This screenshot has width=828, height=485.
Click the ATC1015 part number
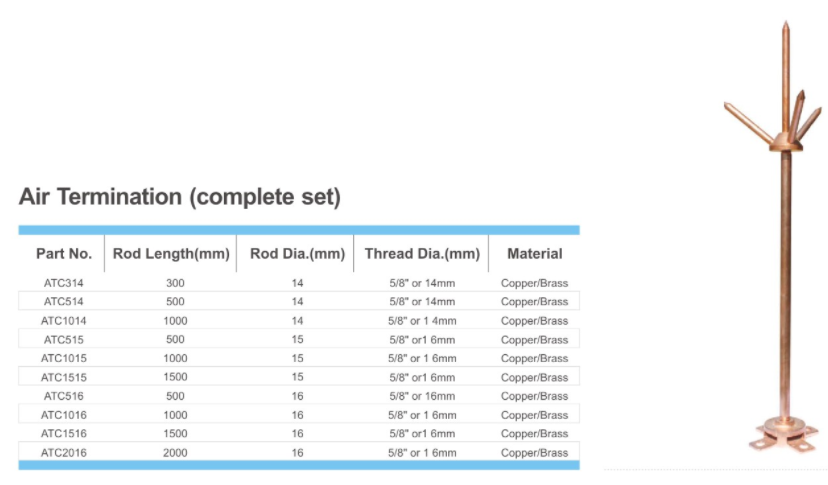pyautogui.click(x=62, y=358)
